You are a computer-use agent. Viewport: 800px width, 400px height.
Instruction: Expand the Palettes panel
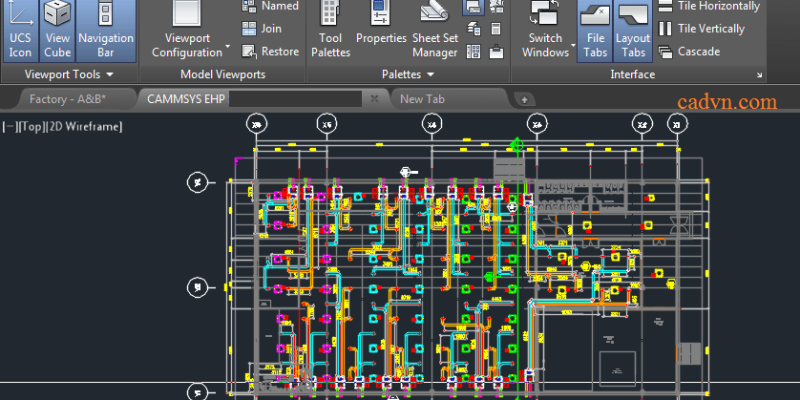point(408,74)
